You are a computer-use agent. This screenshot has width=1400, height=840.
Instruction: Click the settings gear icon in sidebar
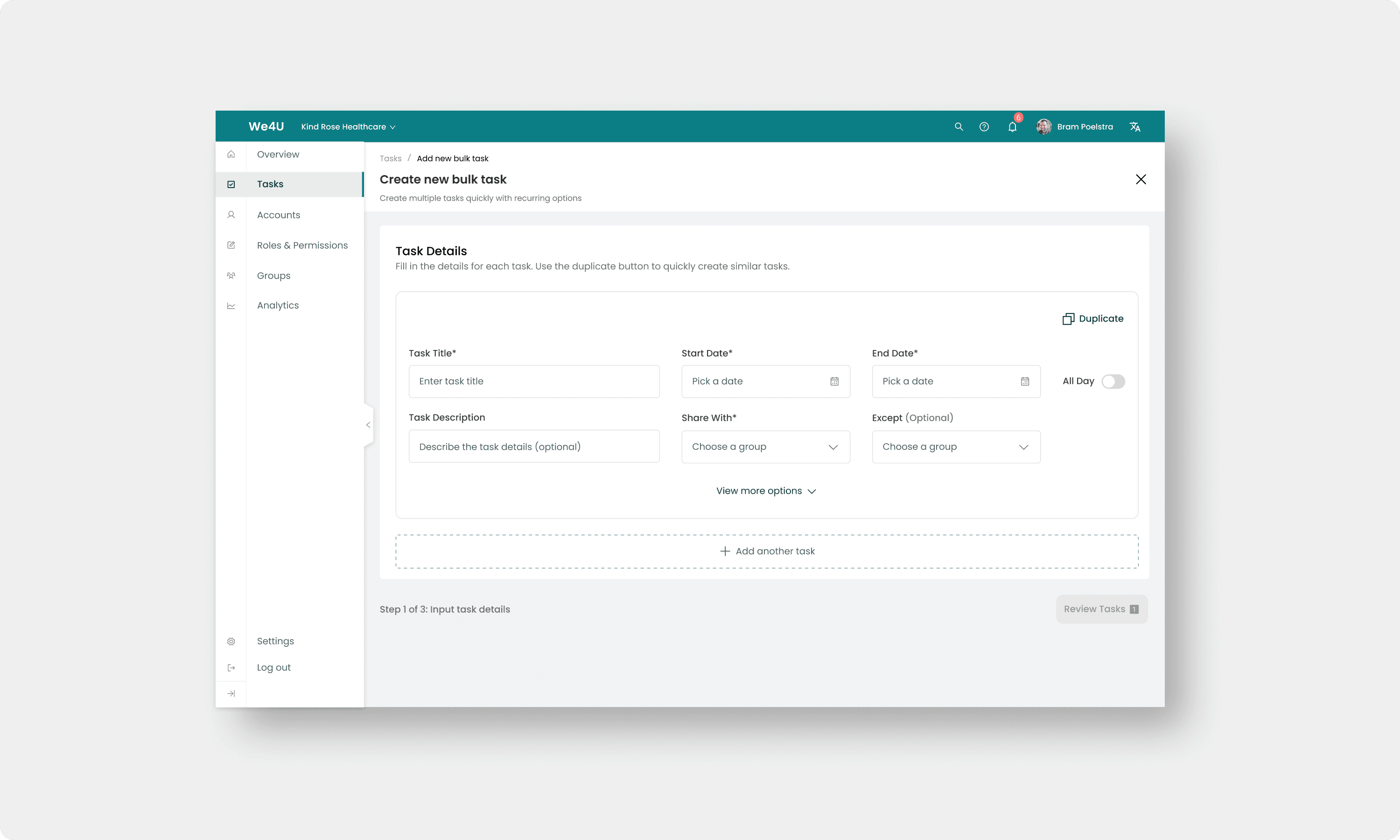pyautogui.click(x=231, y=641)
